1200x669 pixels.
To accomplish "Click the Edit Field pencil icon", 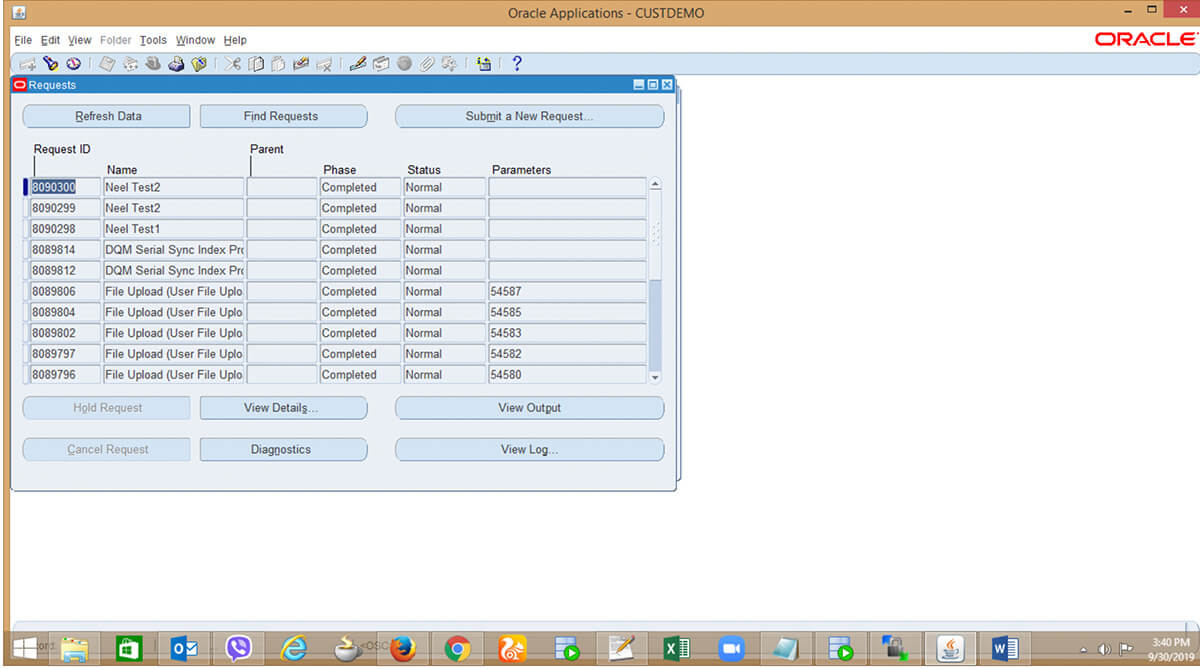I will pos(357,64).
